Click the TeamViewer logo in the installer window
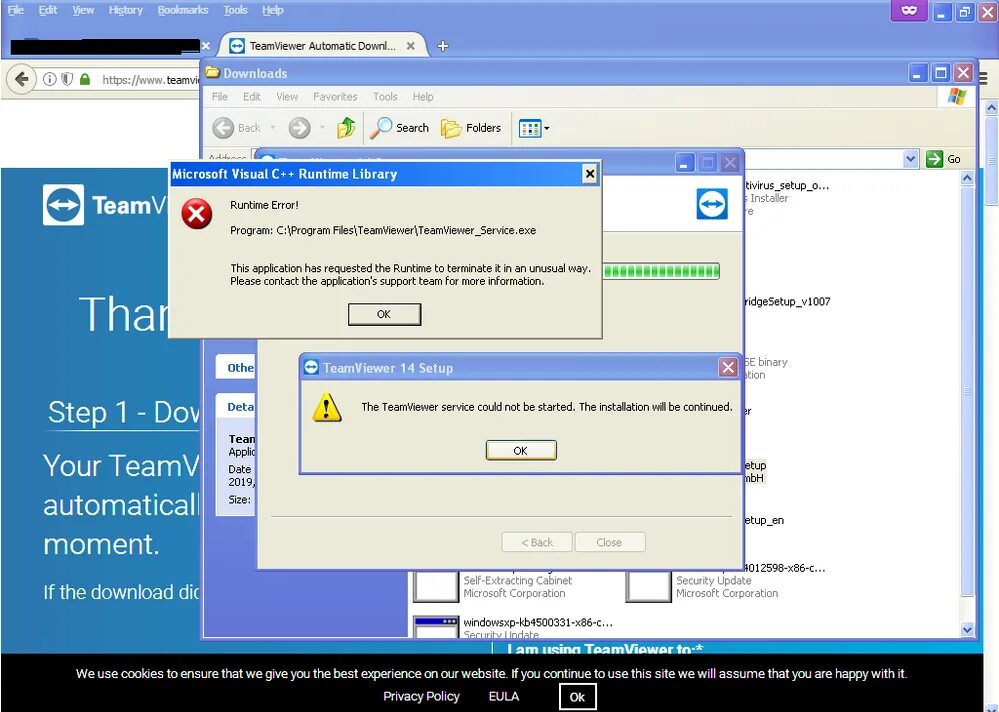Image resolution: width=999 pixels, height=712 pixels. (712, 204)
